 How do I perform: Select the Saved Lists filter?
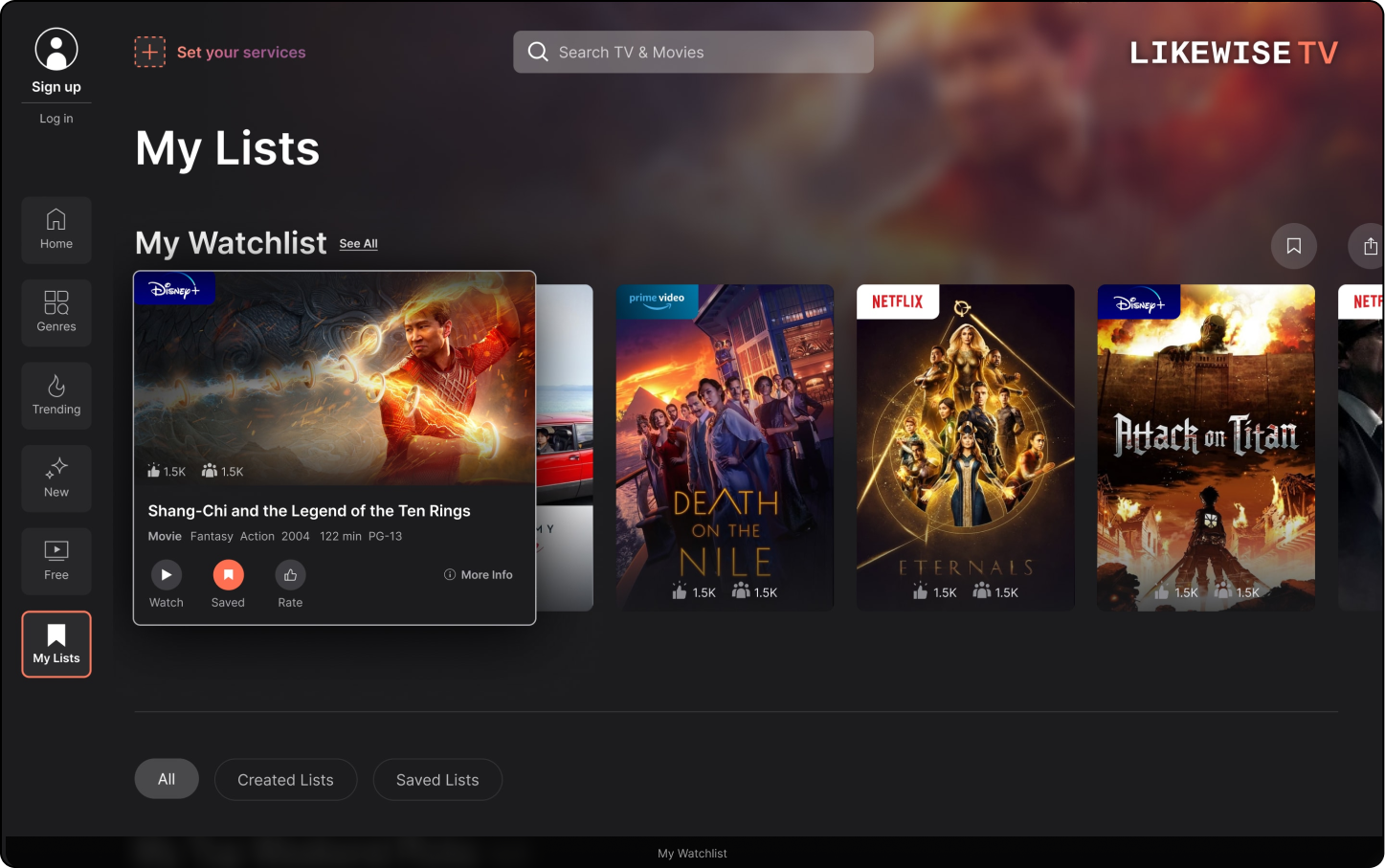point(437,780)
